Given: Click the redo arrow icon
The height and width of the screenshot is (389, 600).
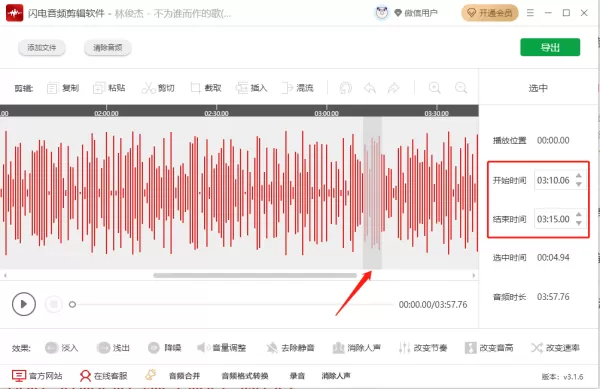Looking at the screenshot, I should [x=393, y=88].
